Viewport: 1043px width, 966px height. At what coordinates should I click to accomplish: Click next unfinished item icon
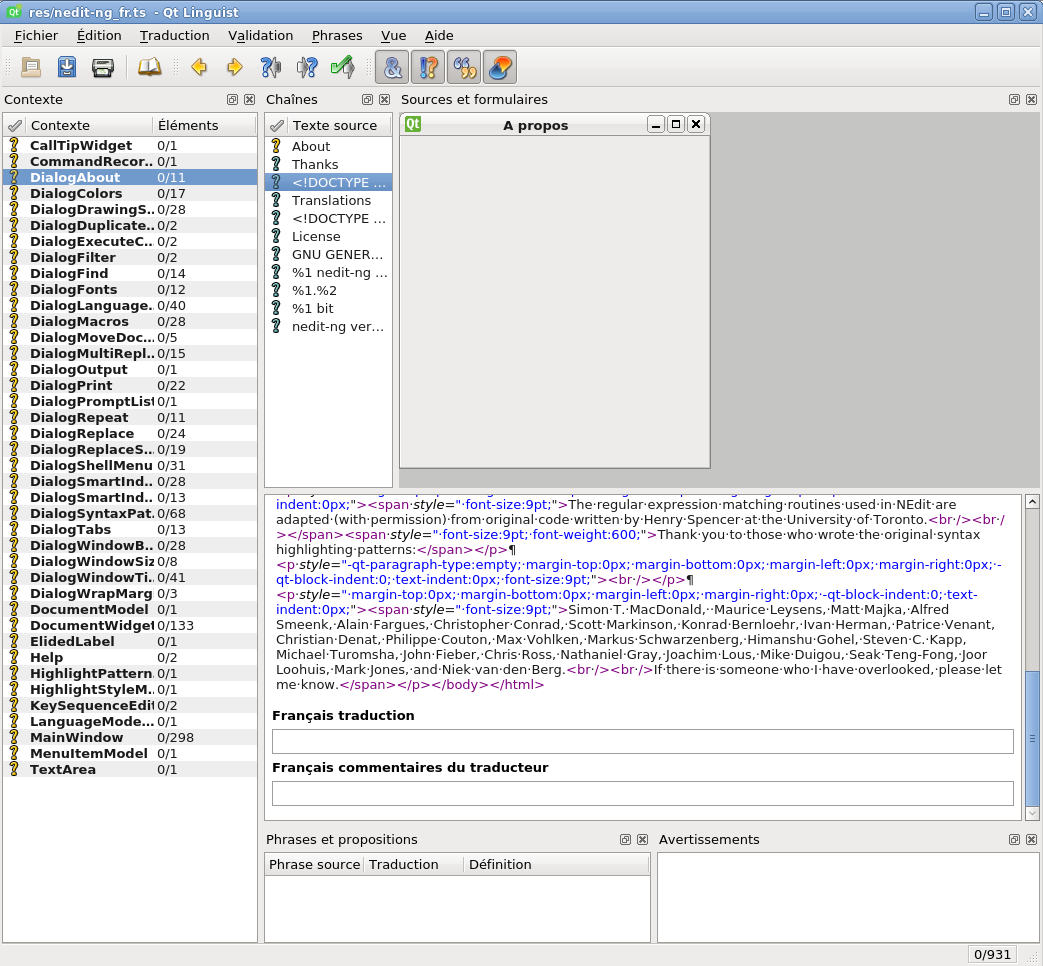(307, 67)
